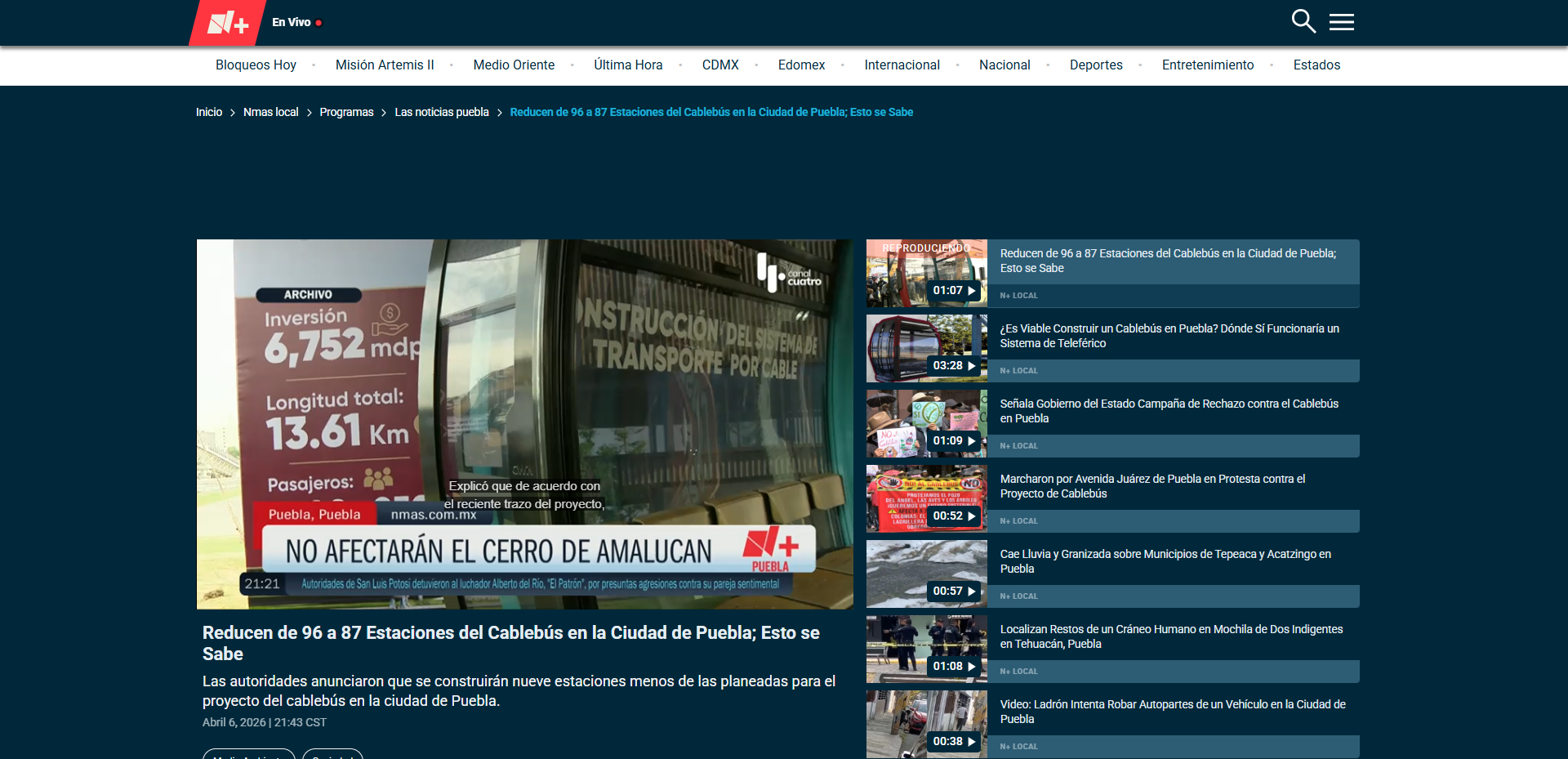Select Nacional in the navigation bar

pyautogui.click(x=1004, y=65)
